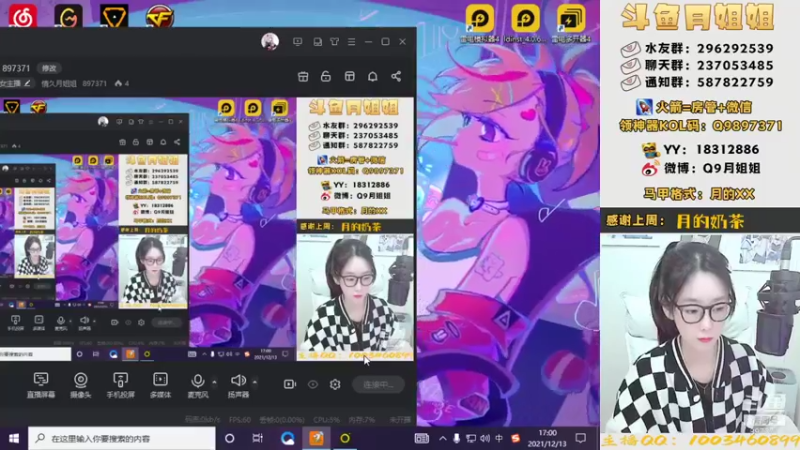Expand microphone options arrow beside 麦克风

[x=214, y=382]
